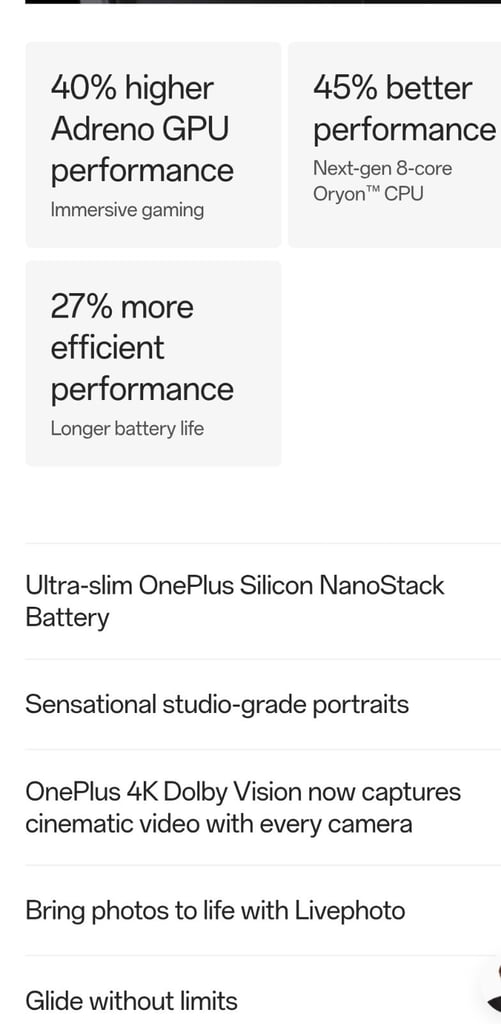This screenshot has width=501, height=1024.
Task: Open Bring photos to life with Livephoto
Action: pyautogui.click(x=263, y=910)
